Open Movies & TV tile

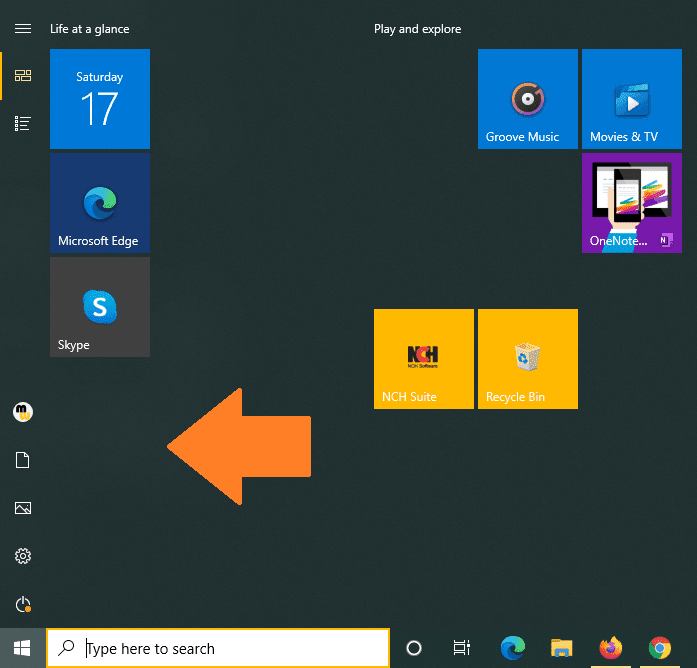(x=632, y=99)
